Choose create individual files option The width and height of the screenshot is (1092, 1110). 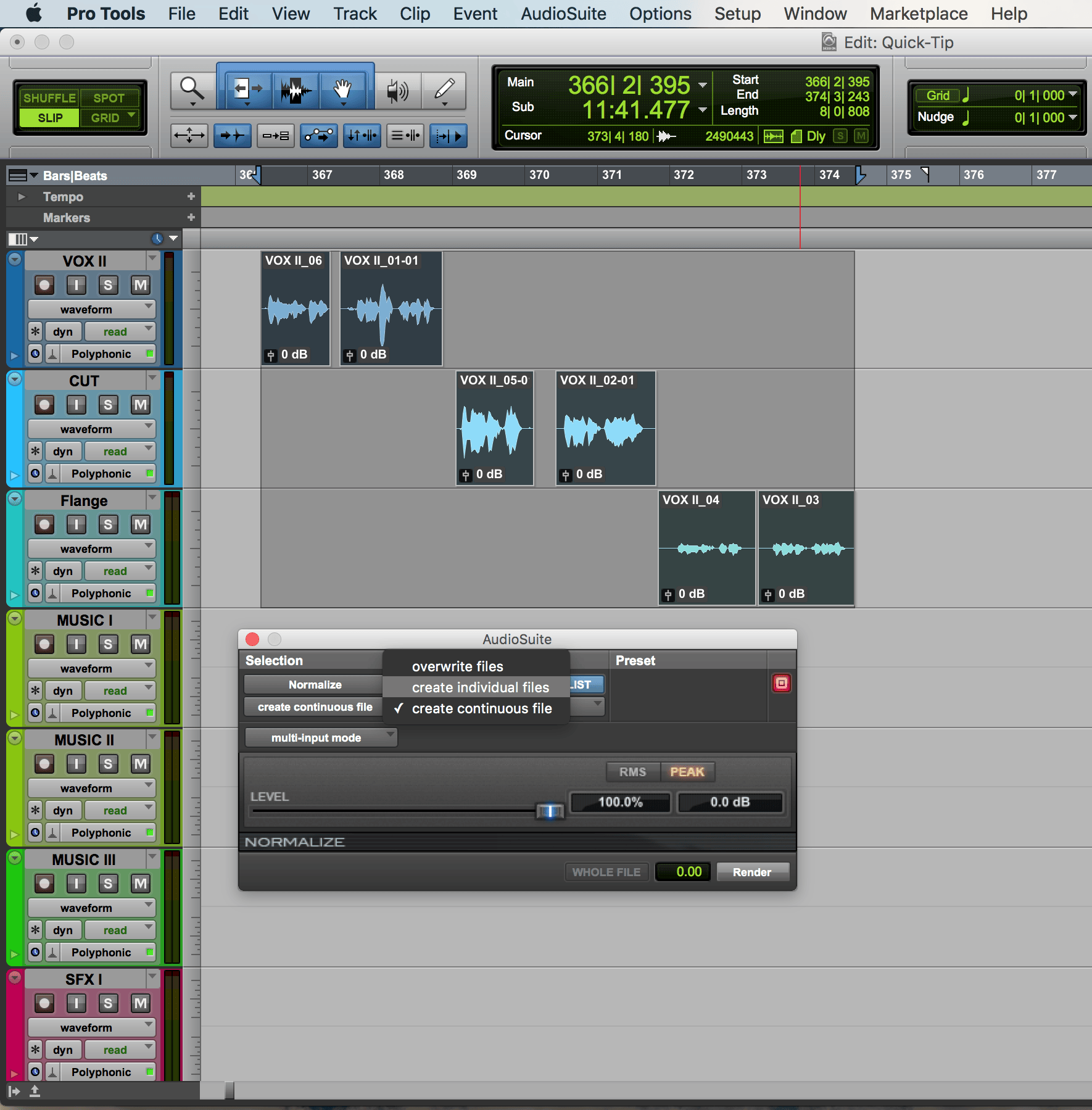tap(475, 687)
